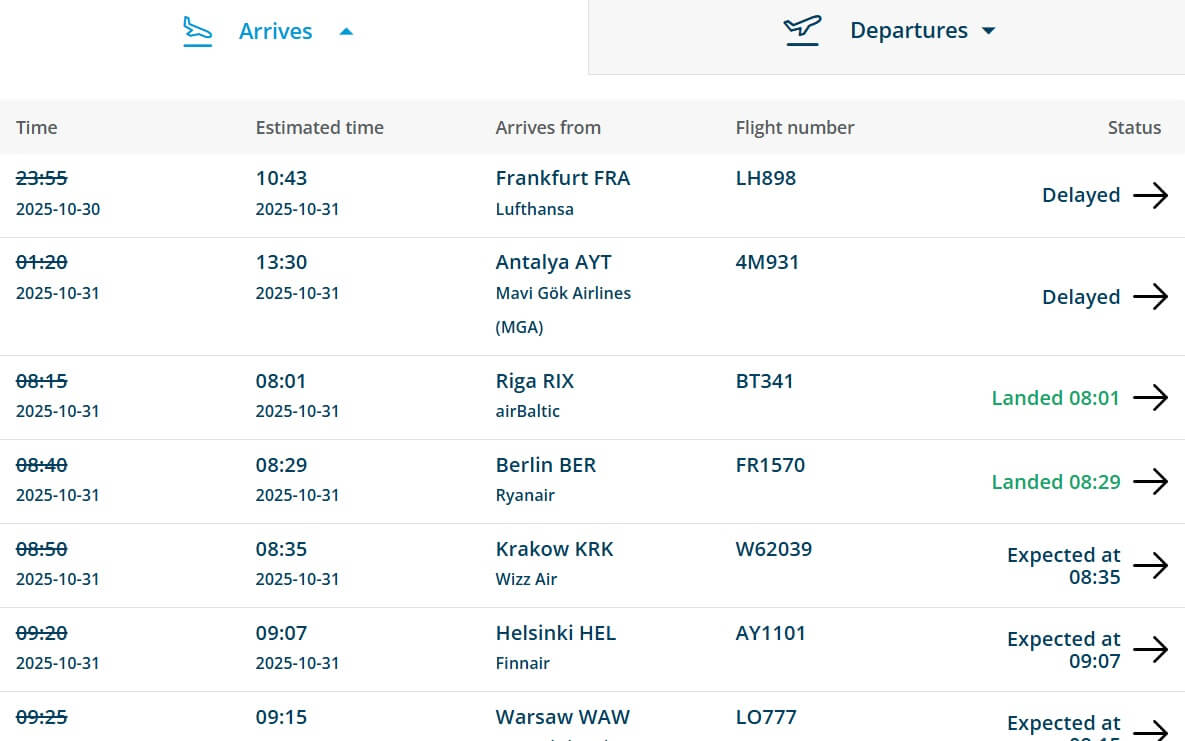Open details arrow for Antalya 4M931 flight
This screenshot has width=1185, height=741.
point(1150,297)
